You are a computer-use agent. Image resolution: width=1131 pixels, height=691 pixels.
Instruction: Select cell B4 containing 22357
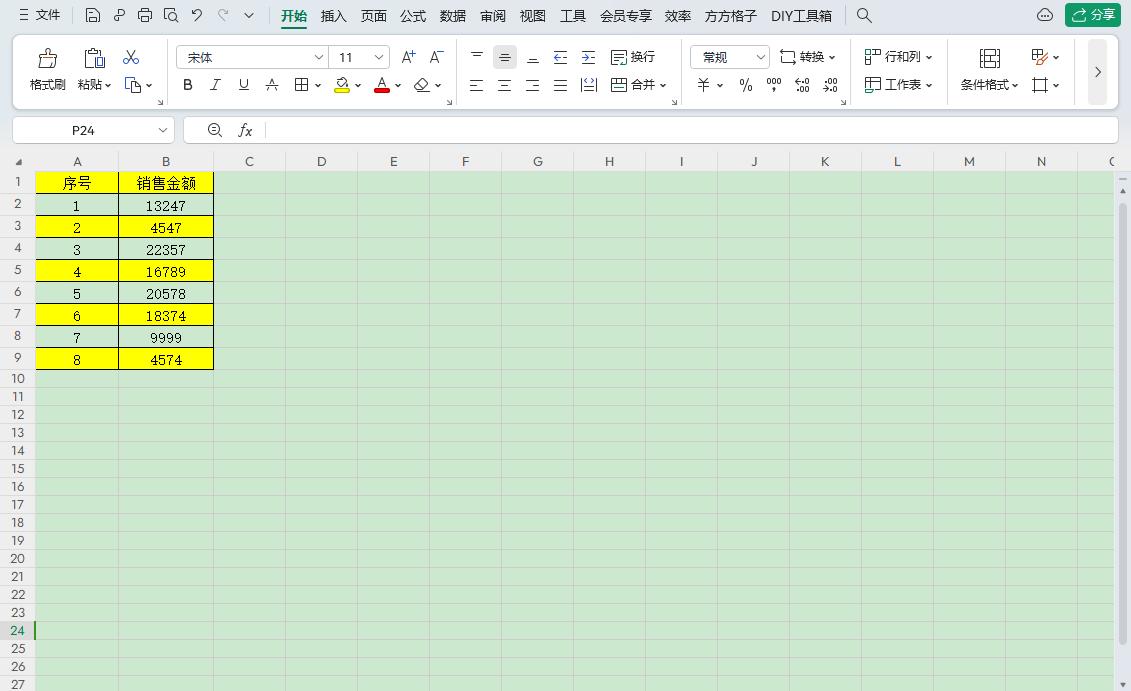tap(166, 250)
